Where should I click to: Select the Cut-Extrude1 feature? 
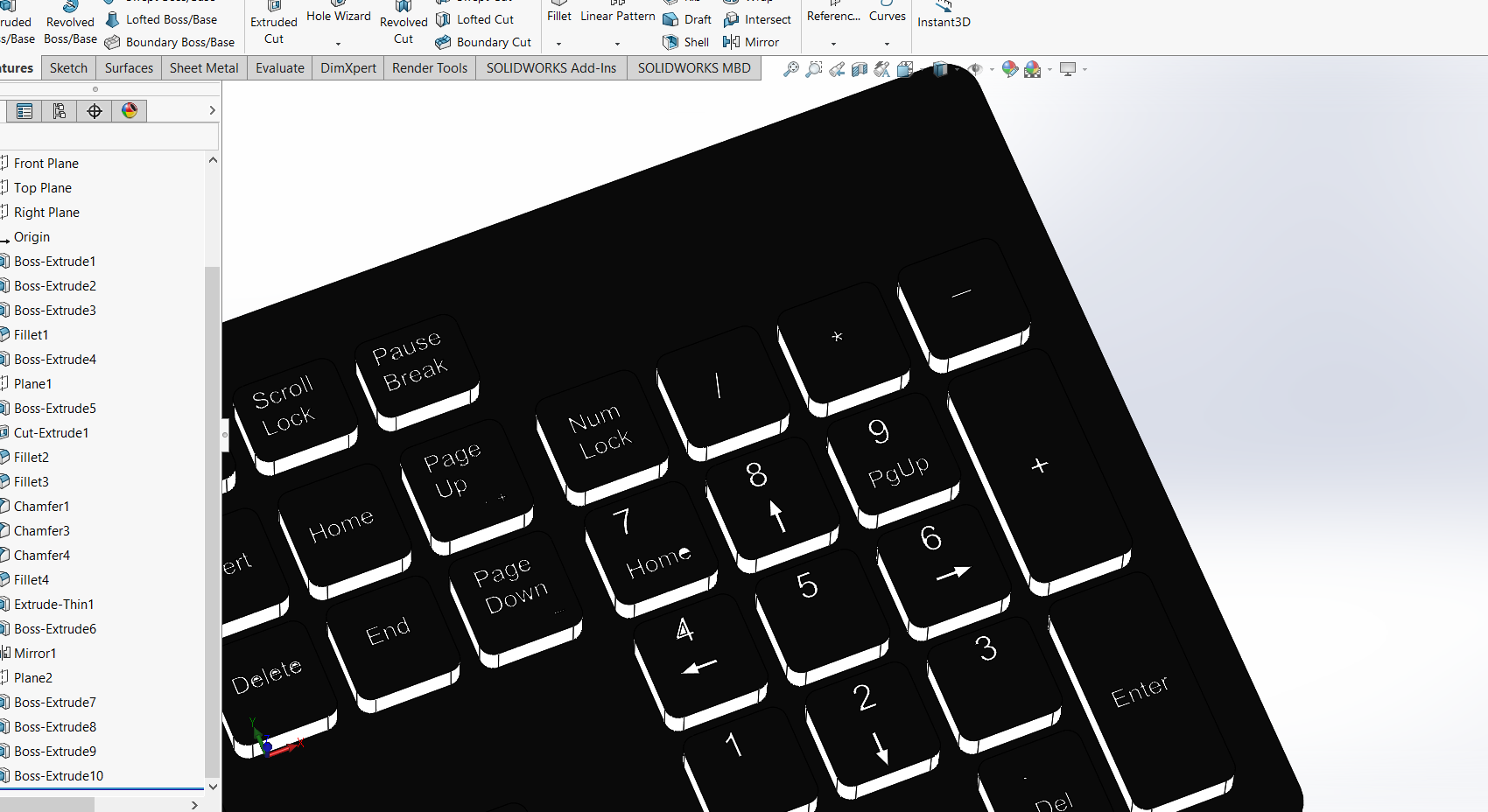click(51, 433)
